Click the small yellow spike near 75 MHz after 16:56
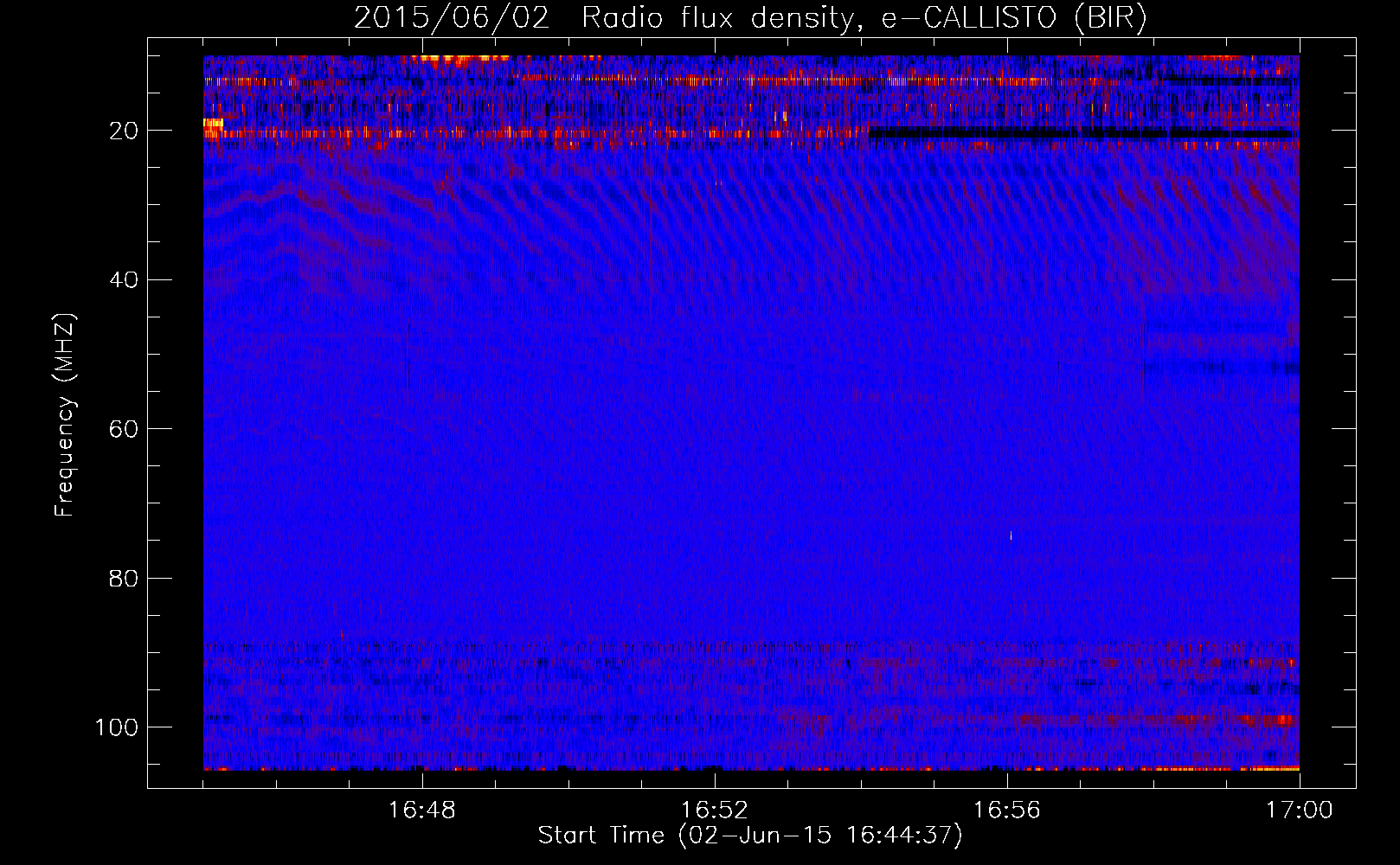1400x865 pixels. (1011, 535)
